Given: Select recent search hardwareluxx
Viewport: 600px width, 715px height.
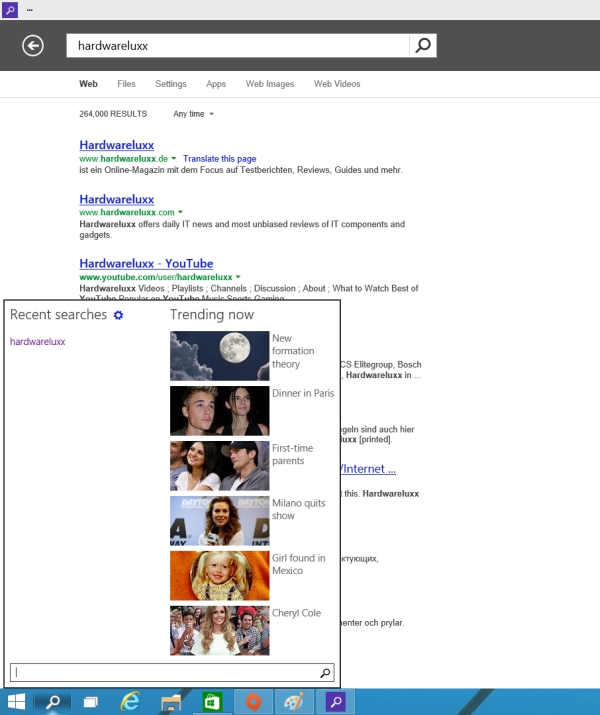Looking at the screenshot, I should click(37, 342).
